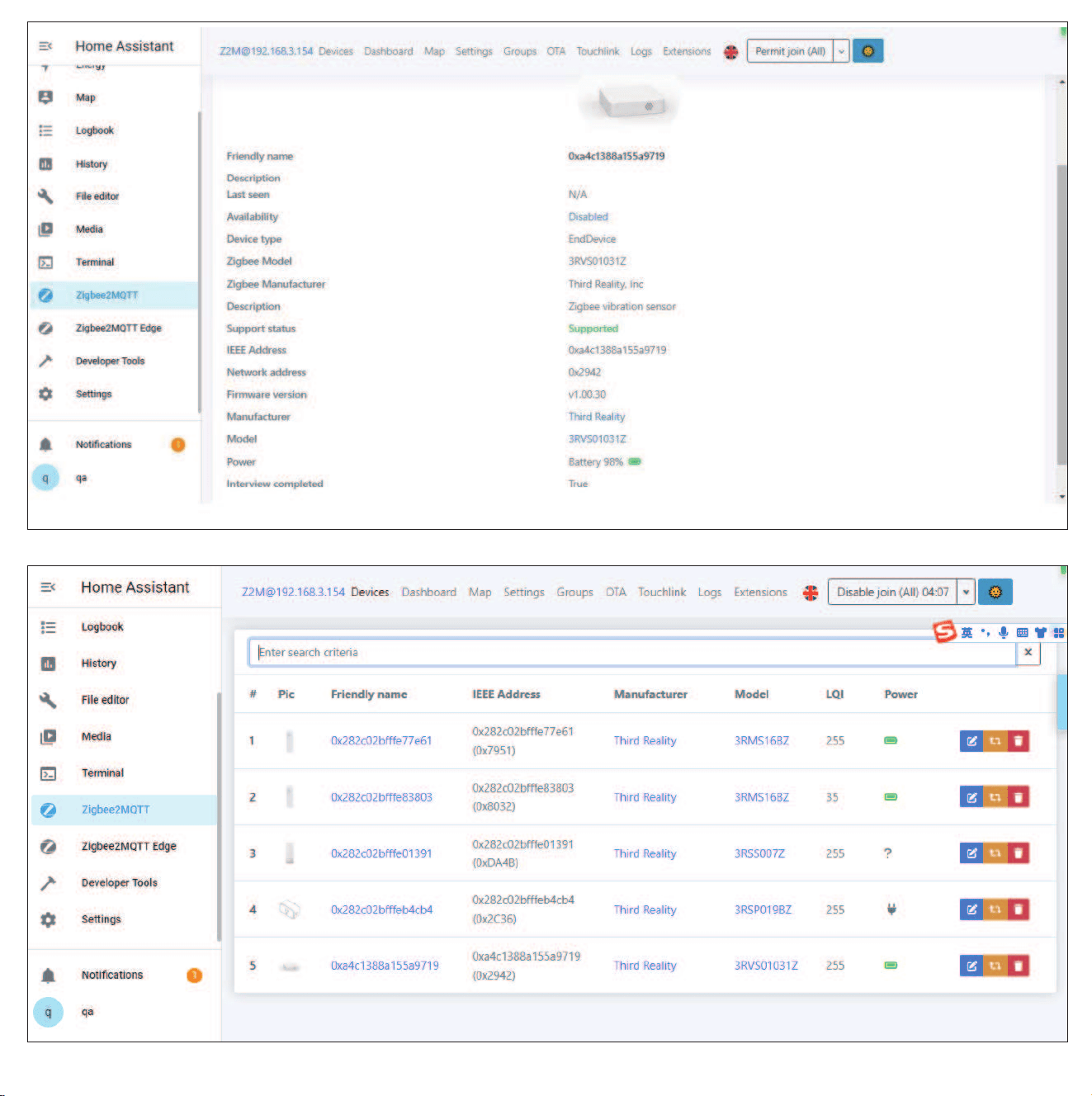1092x1096 pixels.
Task: Open Terminal icon in details page sidebar
Action: (45, 262)
